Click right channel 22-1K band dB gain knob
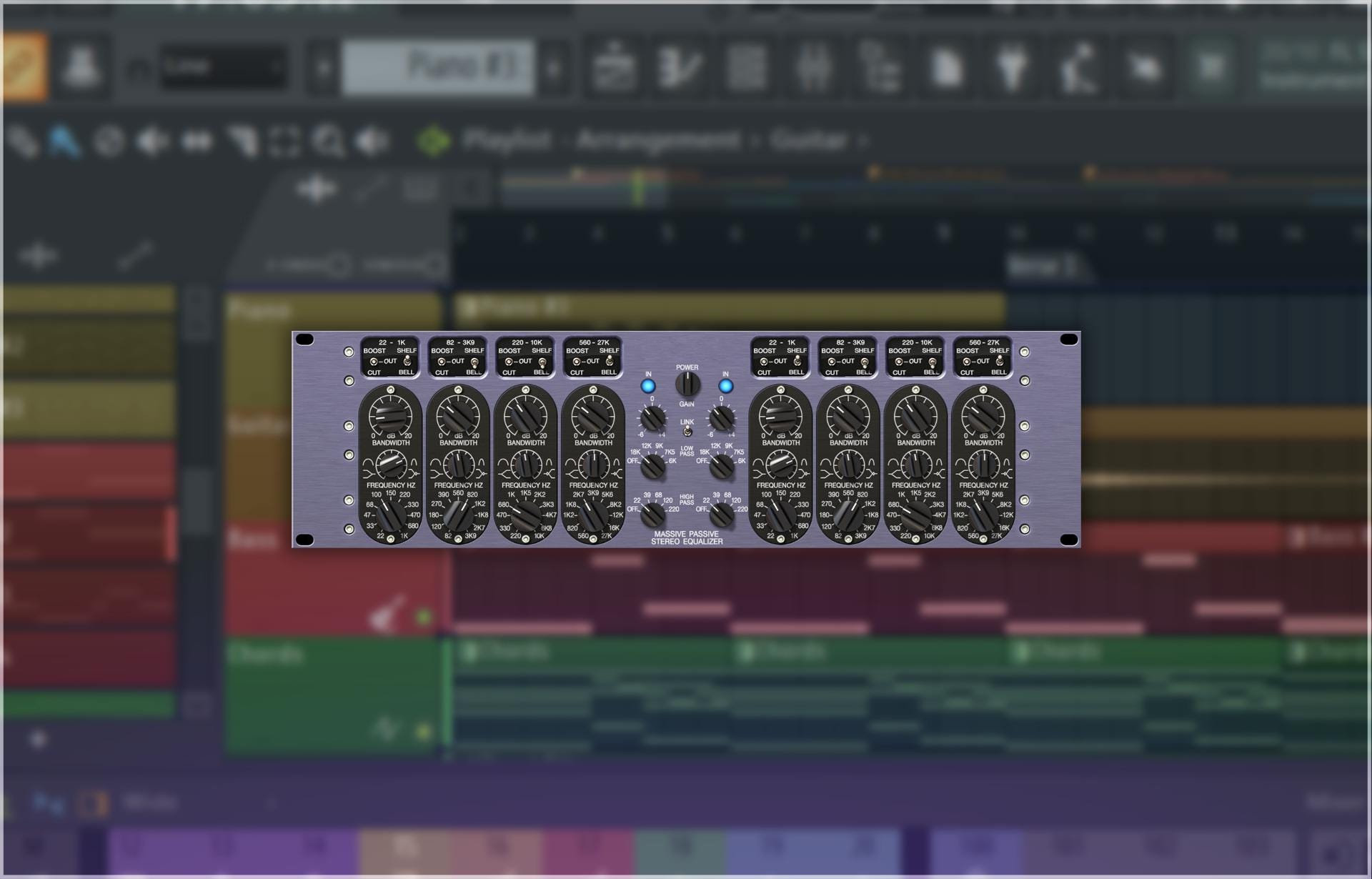The image size is (1372, 879). pyautogui.click(x=780, y=416)
